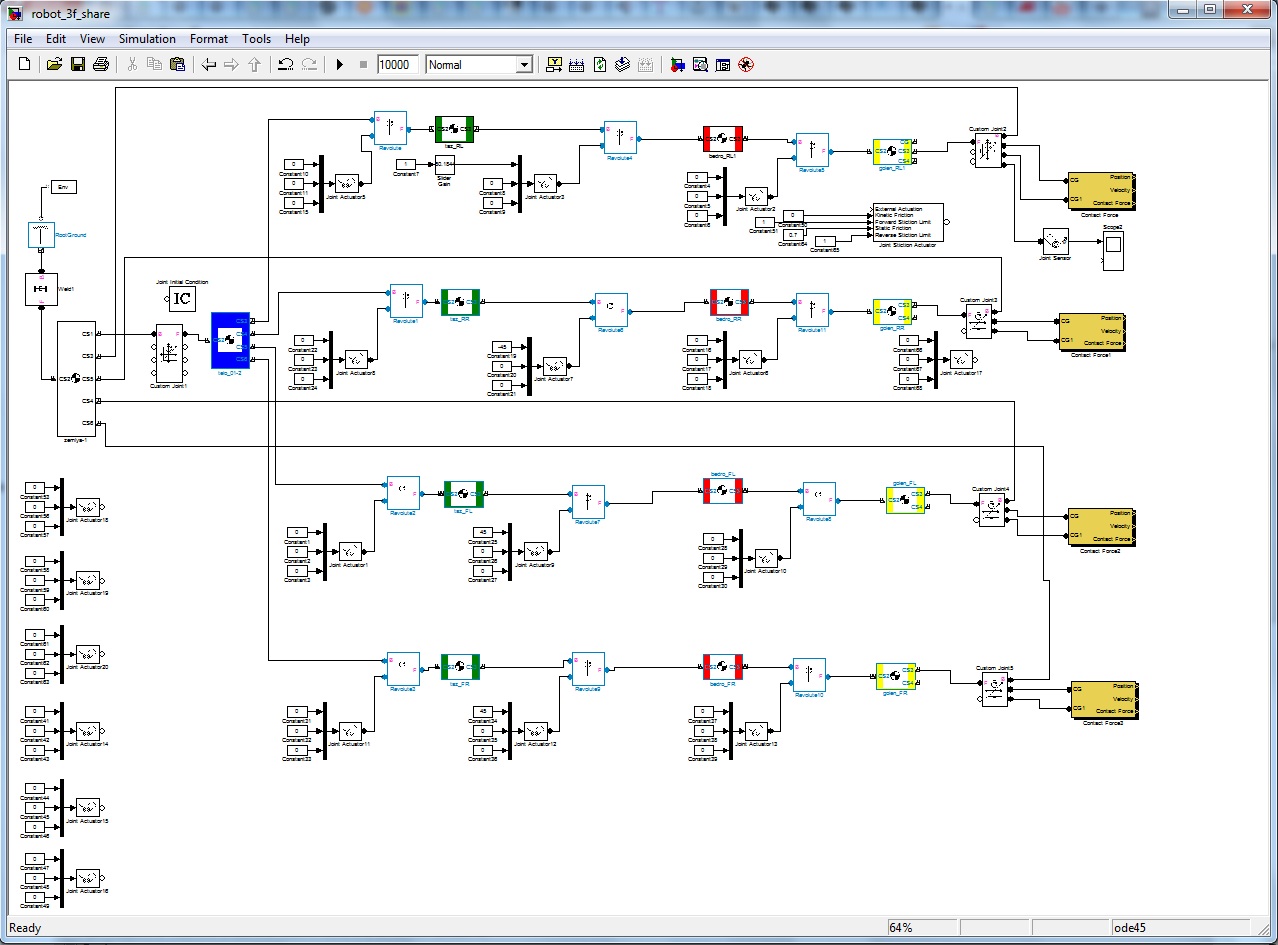Open the Simulation menu
The image size is (1278, 945).
pos(147,39)
